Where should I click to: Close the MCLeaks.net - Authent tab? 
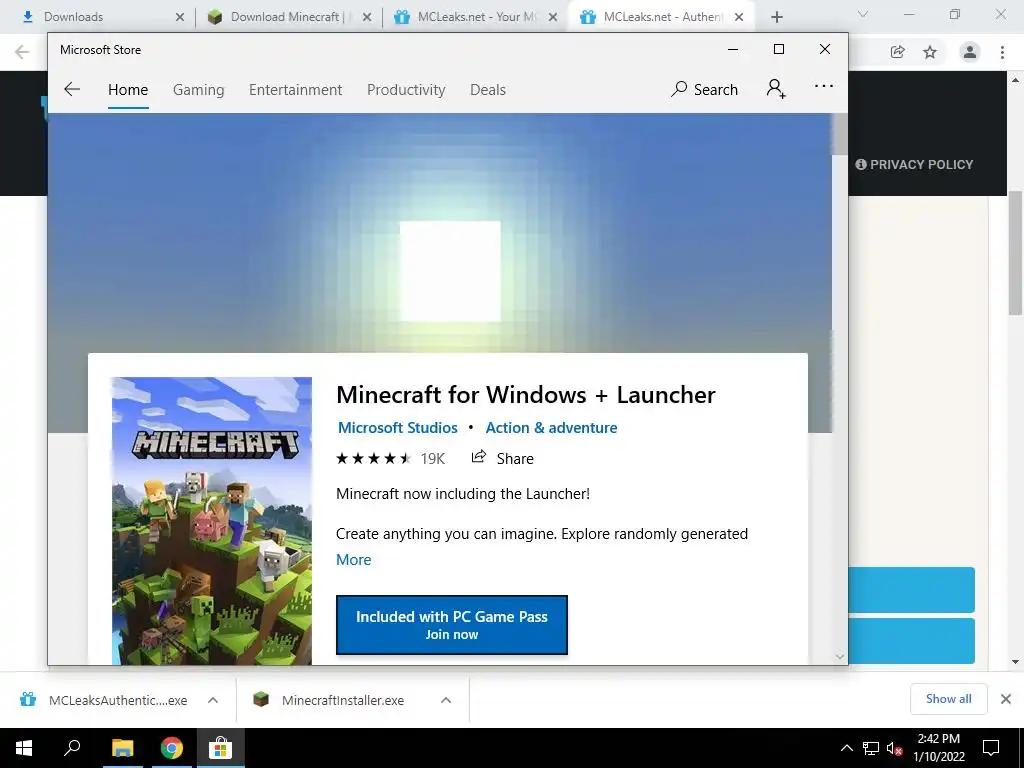click(739, 17)
